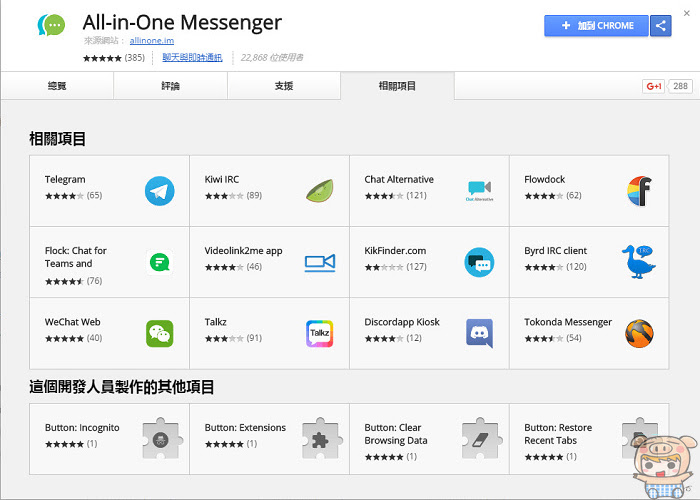Viewport: 700px width, 500px height.
Task: Open the Videolink2me camera outline icon
Action: click(x=320, y=262)
